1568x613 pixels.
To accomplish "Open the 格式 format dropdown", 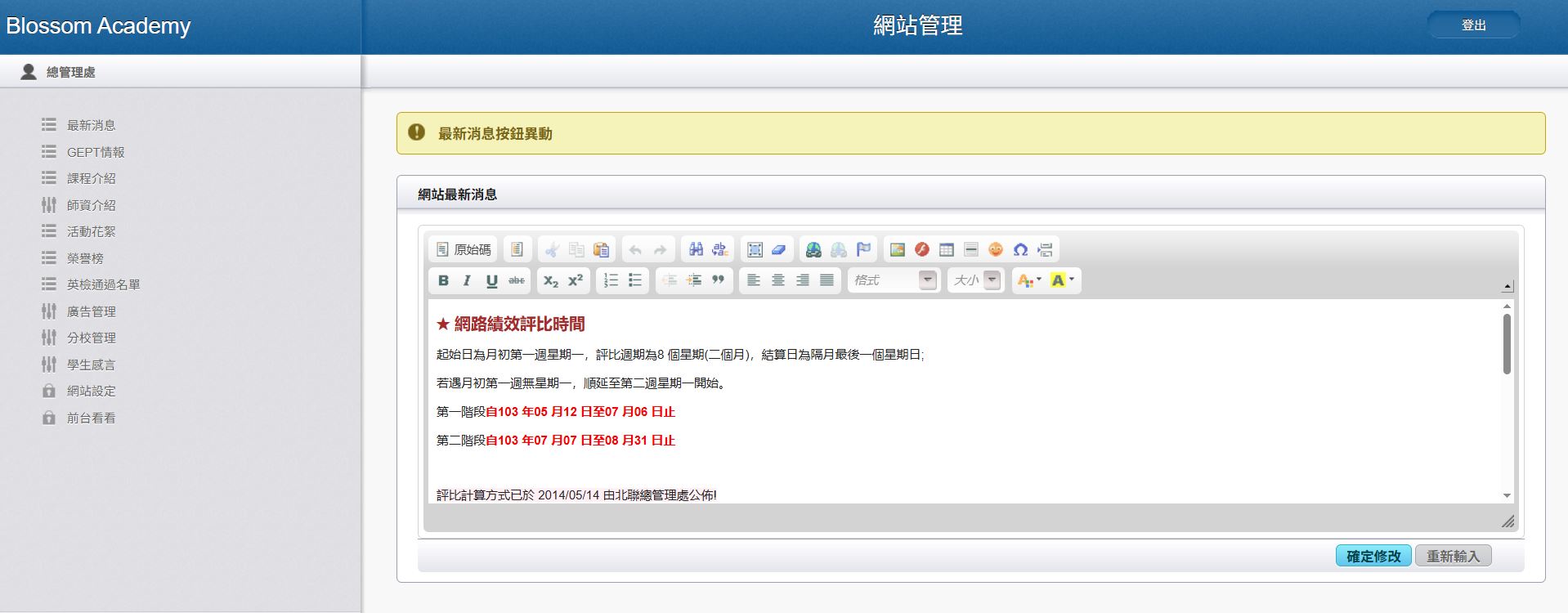I will [x=894, y=280].
